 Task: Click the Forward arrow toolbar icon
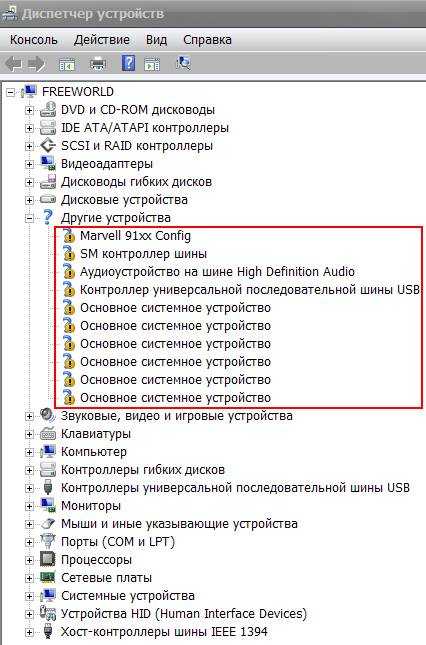tap(36, 64)
